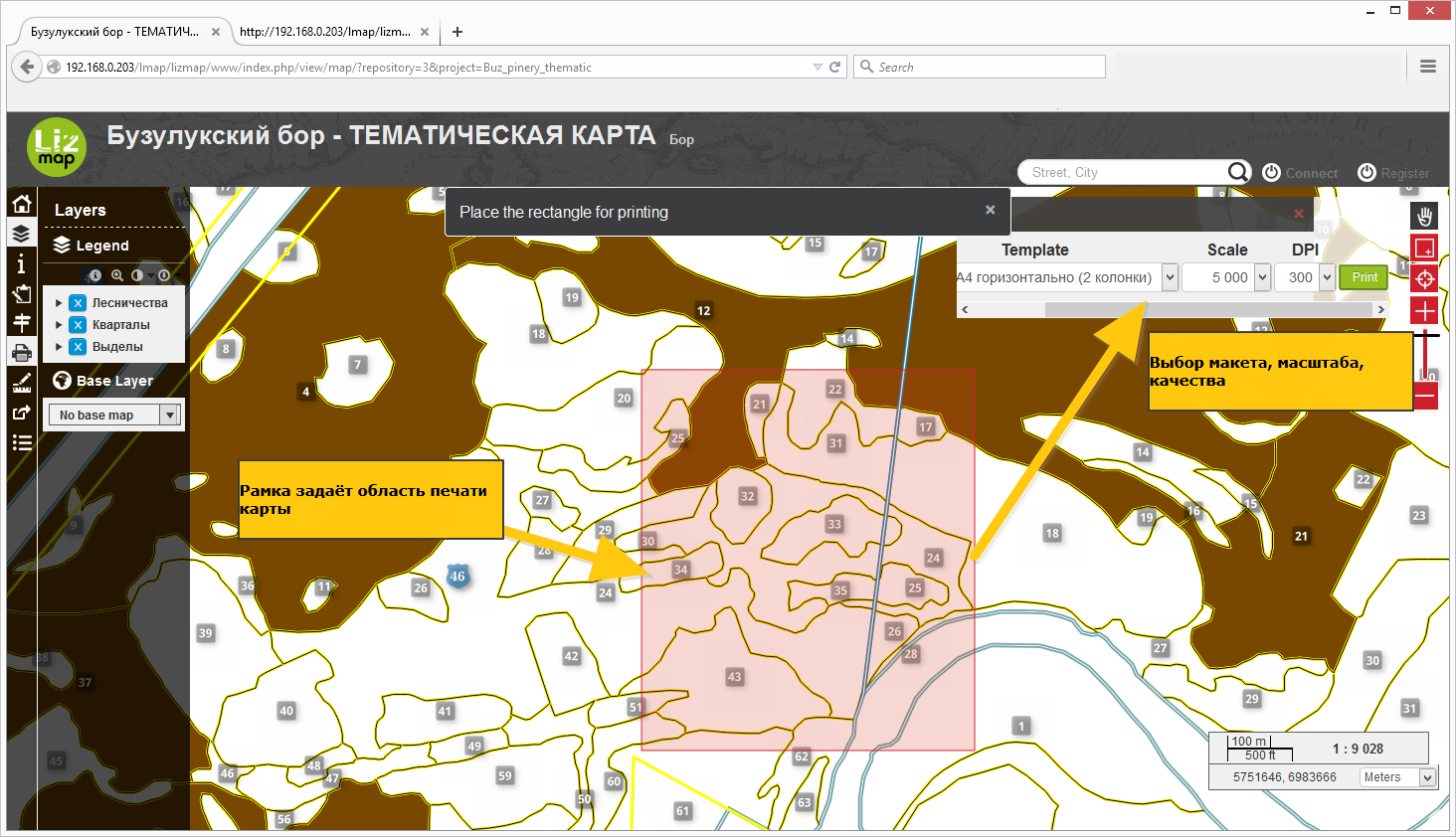The height and width of the screenshot is (837, 1456).
Task: Select the pan hand tool
Action: coord(1424,216)
